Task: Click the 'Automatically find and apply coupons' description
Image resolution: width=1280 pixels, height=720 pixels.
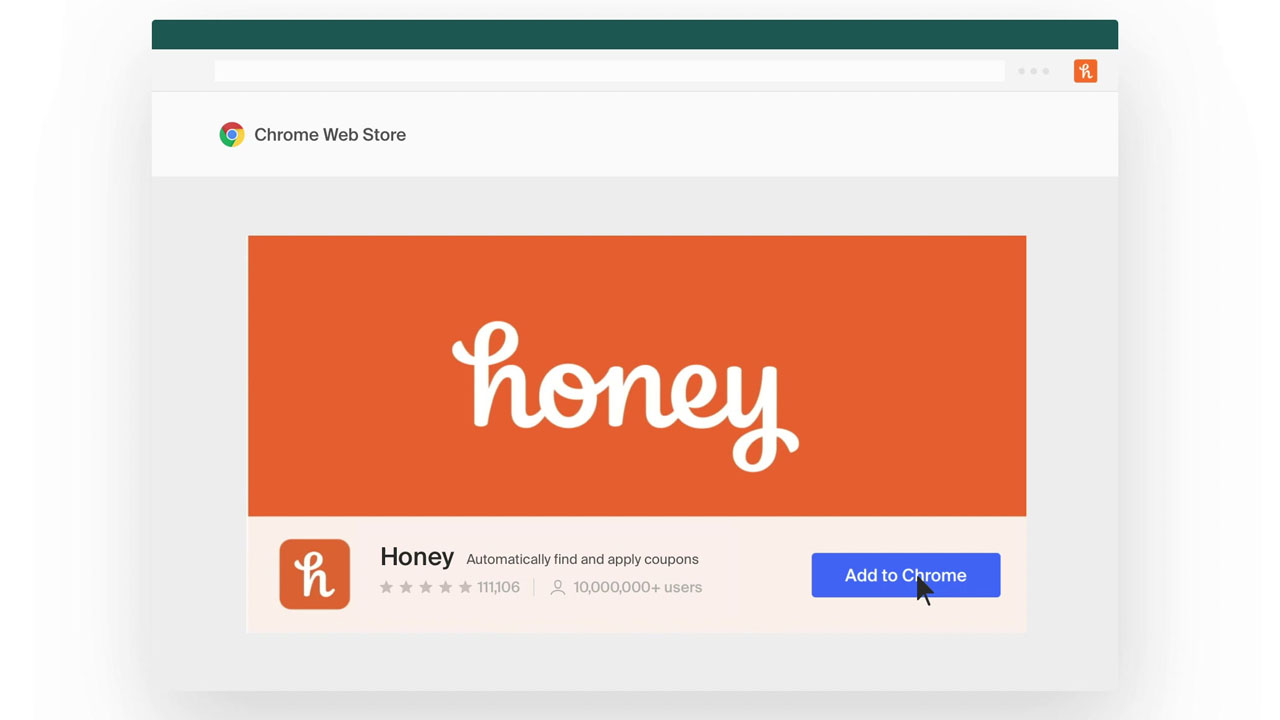Action: [x=582, y=559]
